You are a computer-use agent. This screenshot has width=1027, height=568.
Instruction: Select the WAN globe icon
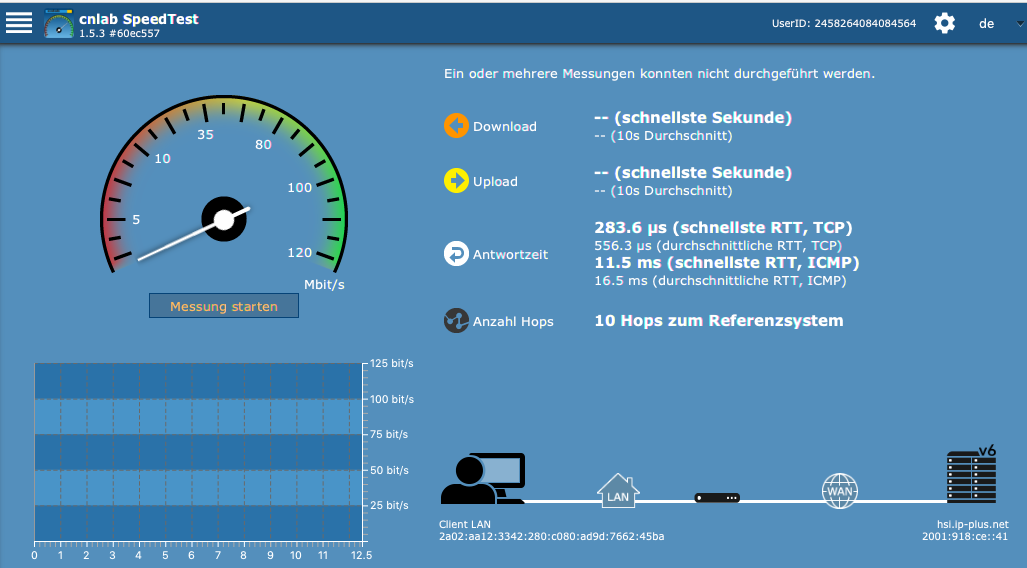[839, 491]
